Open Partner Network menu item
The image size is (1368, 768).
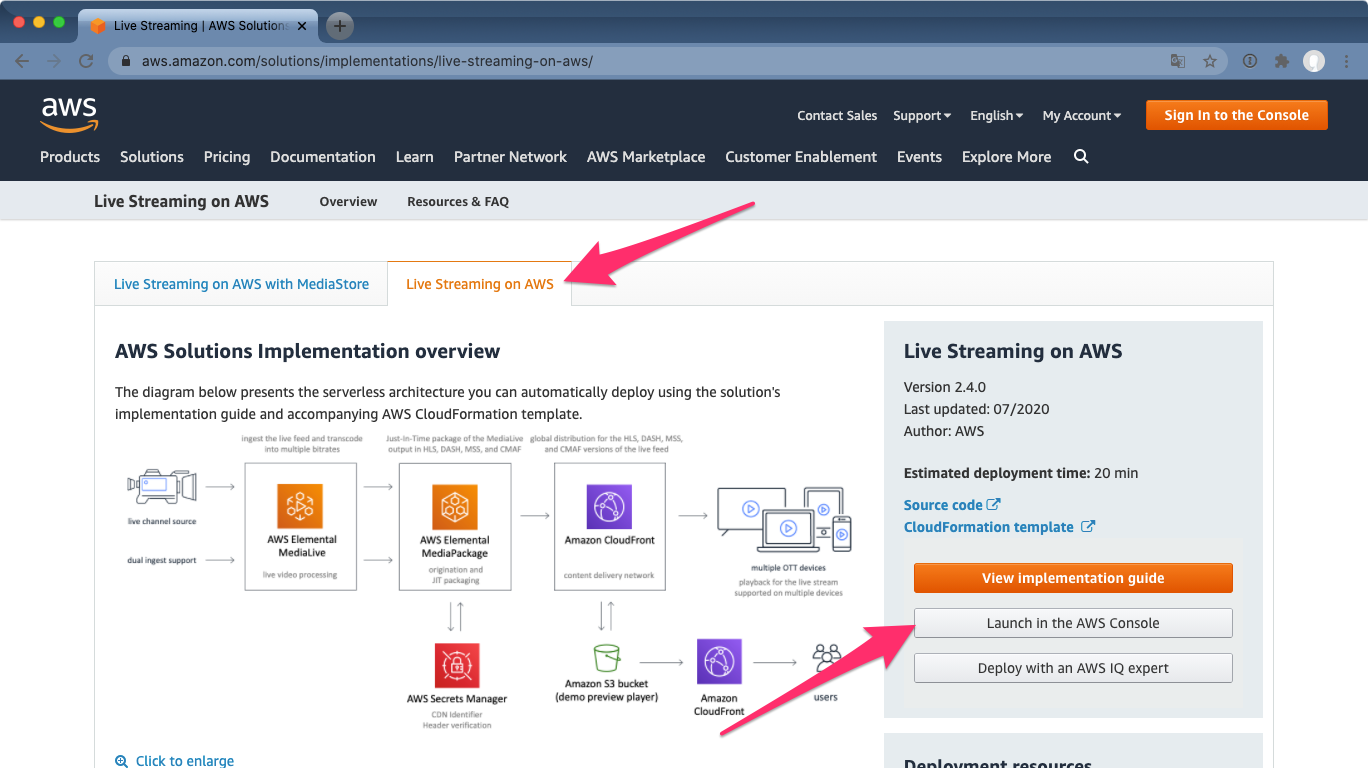(x=510, y=157)
